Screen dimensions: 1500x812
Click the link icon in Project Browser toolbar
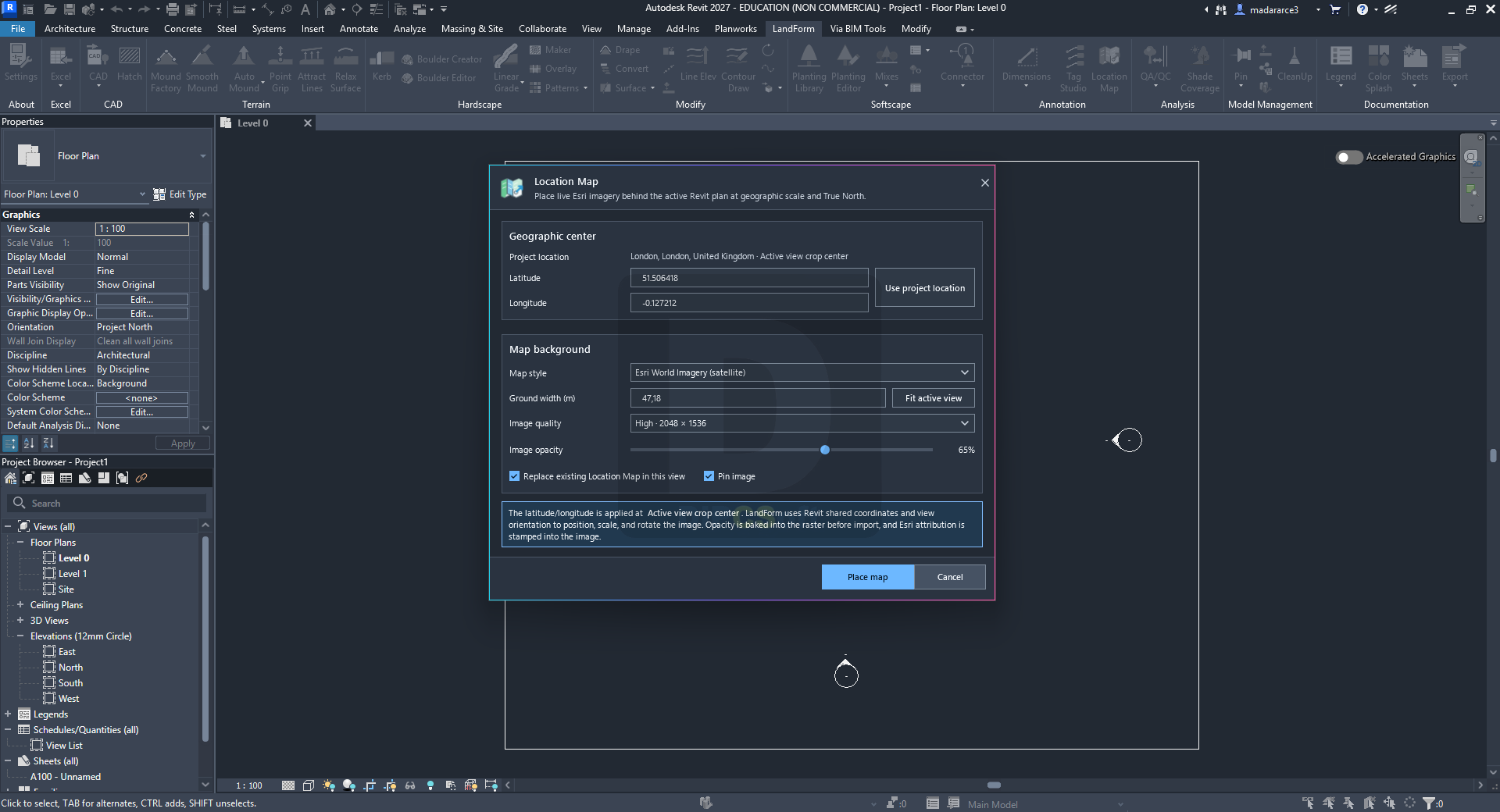pos(141,478)
